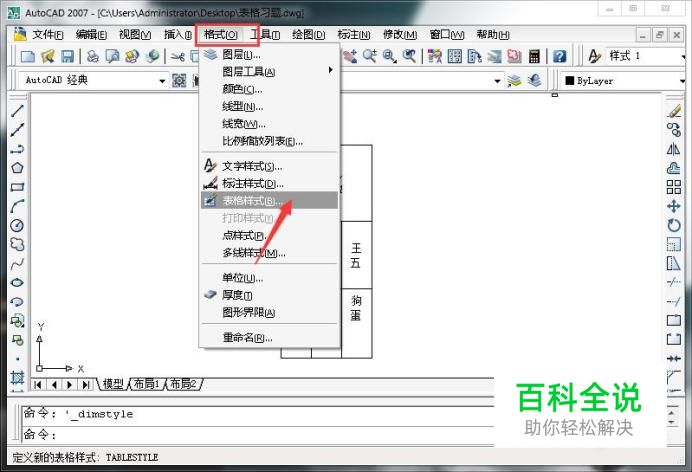The height and width of the screenshot is (472, 692).
Task: Choose 文字样式 menu entry
Action: [x=269, y=166]
